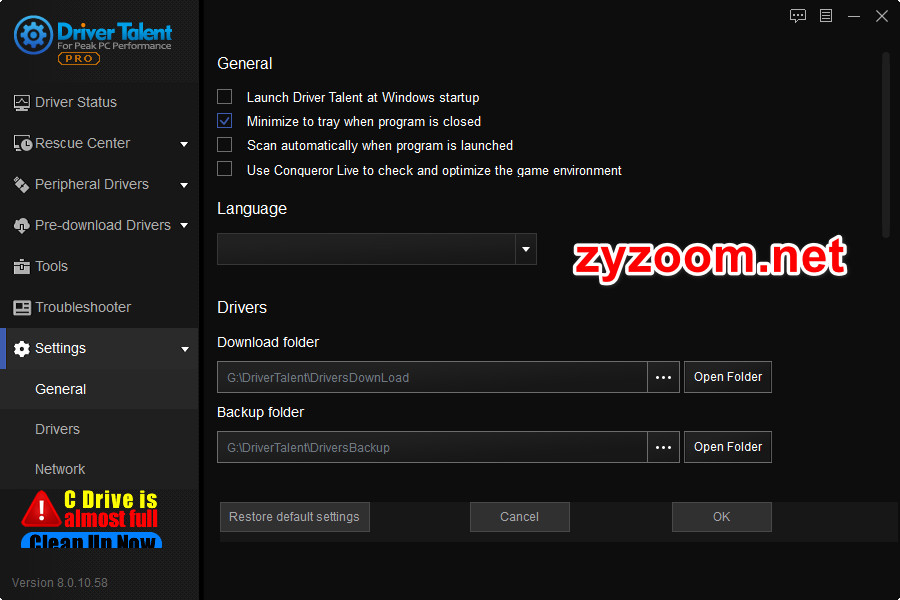Open the Language dropdown arrow
Screen dimensions: 900x600
(x=526, y=249)
